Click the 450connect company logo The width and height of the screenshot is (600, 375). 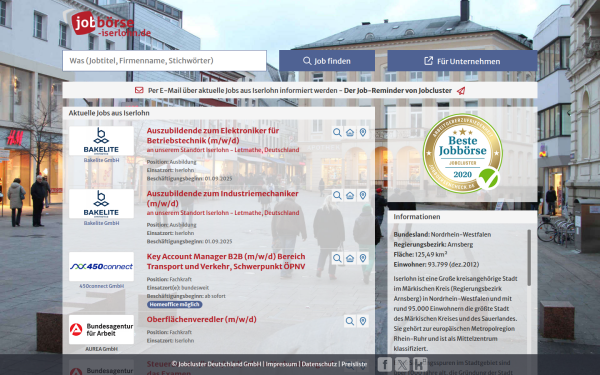tap(101, 266)
